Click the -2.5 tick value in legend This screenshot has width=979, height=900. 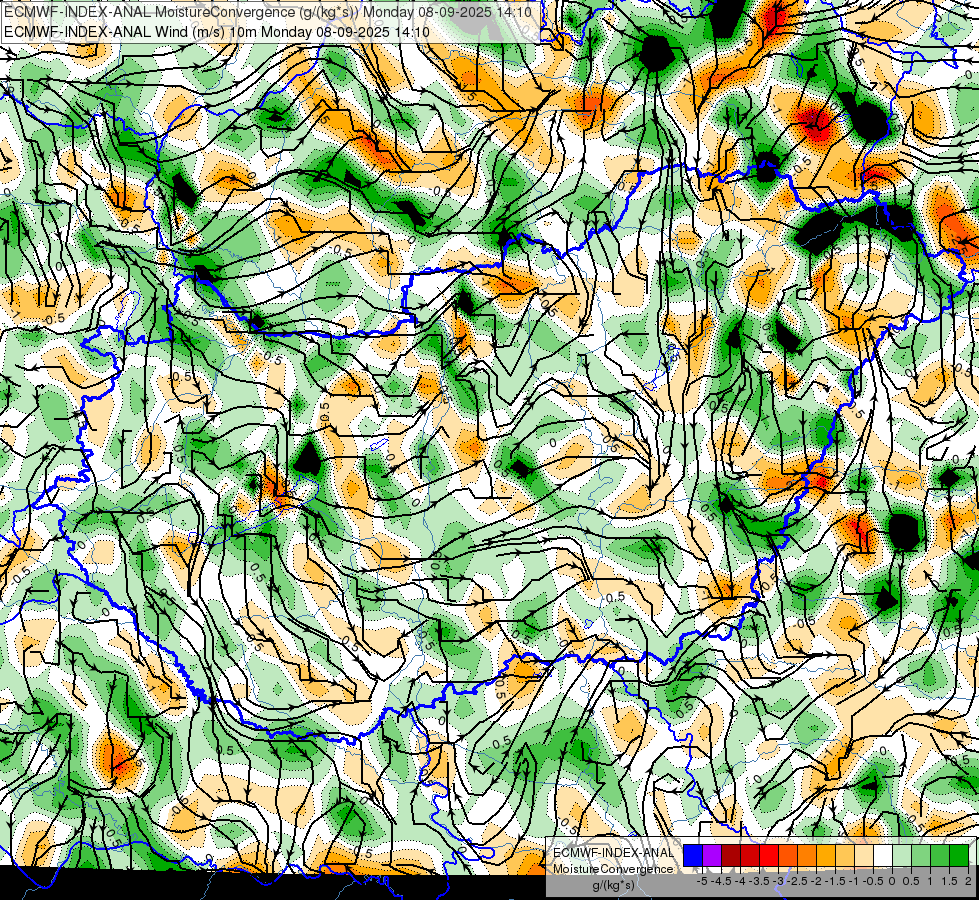tap(797, 881)
